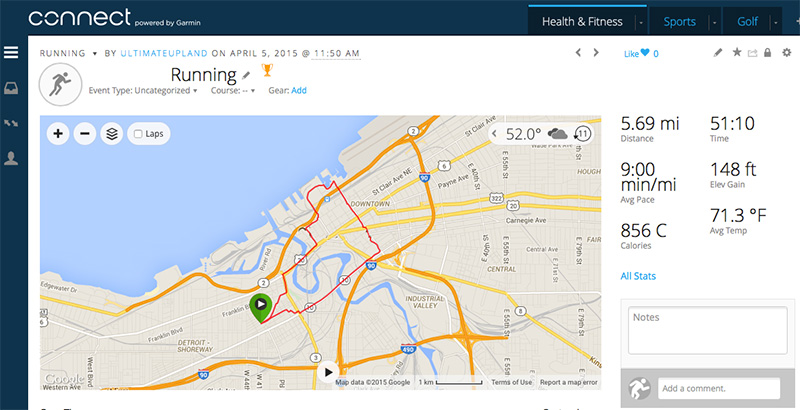The height and width of the screenshot is (410, 800).
Task: Zoom in on the map
Action: [x=58, y=133]
